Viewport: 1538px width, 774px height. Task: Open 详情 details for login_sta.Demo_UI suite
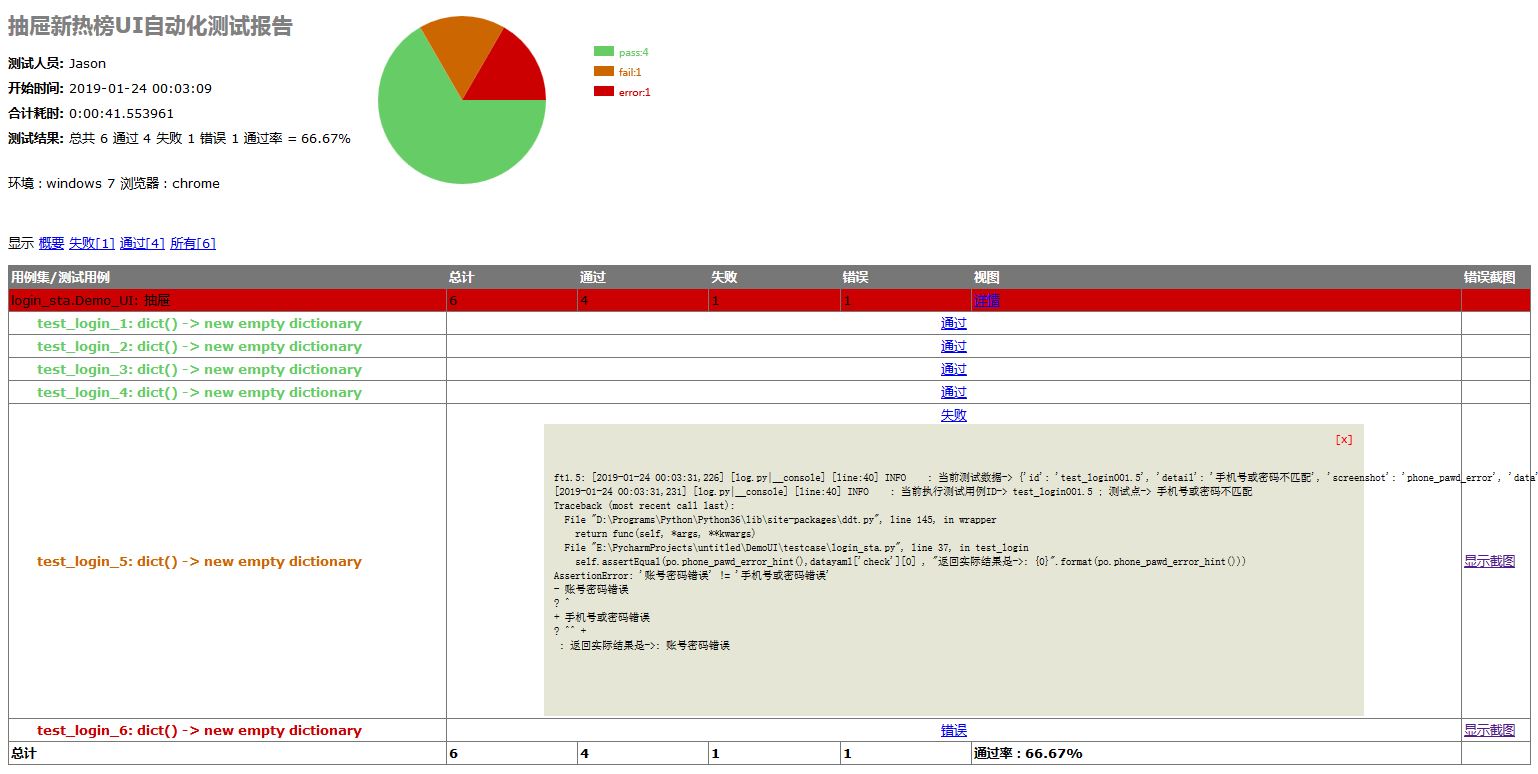coord(984,300)
